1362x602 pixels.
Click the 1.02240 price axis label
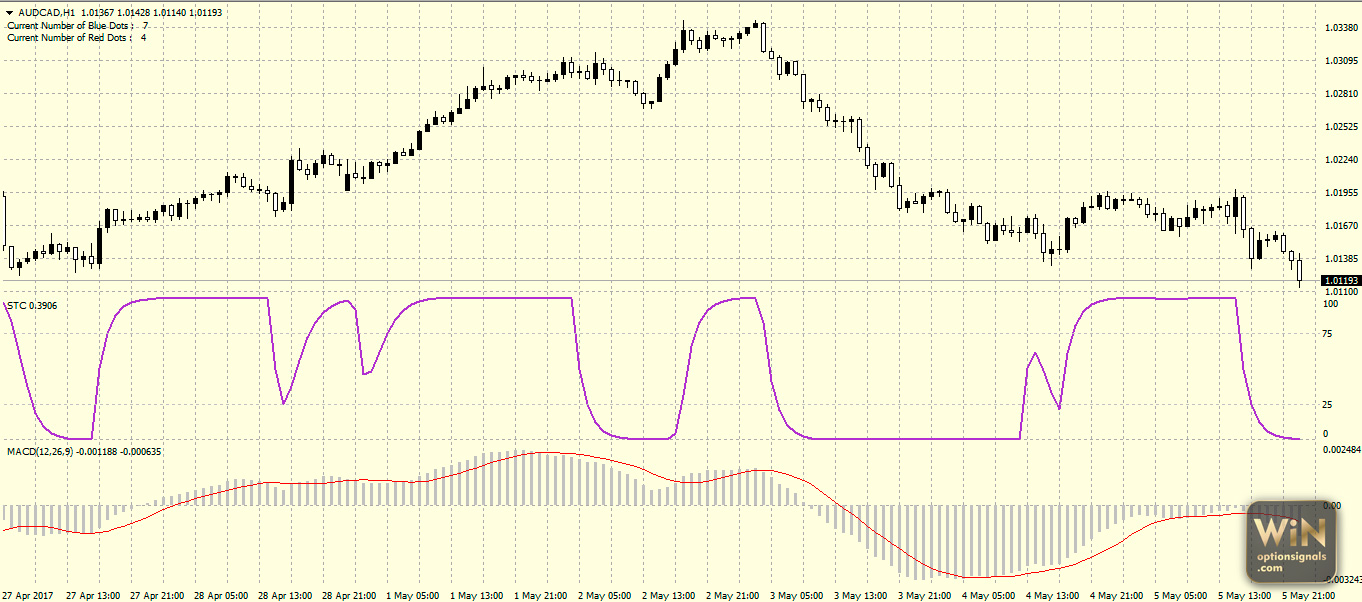[x=1339, y=160]
